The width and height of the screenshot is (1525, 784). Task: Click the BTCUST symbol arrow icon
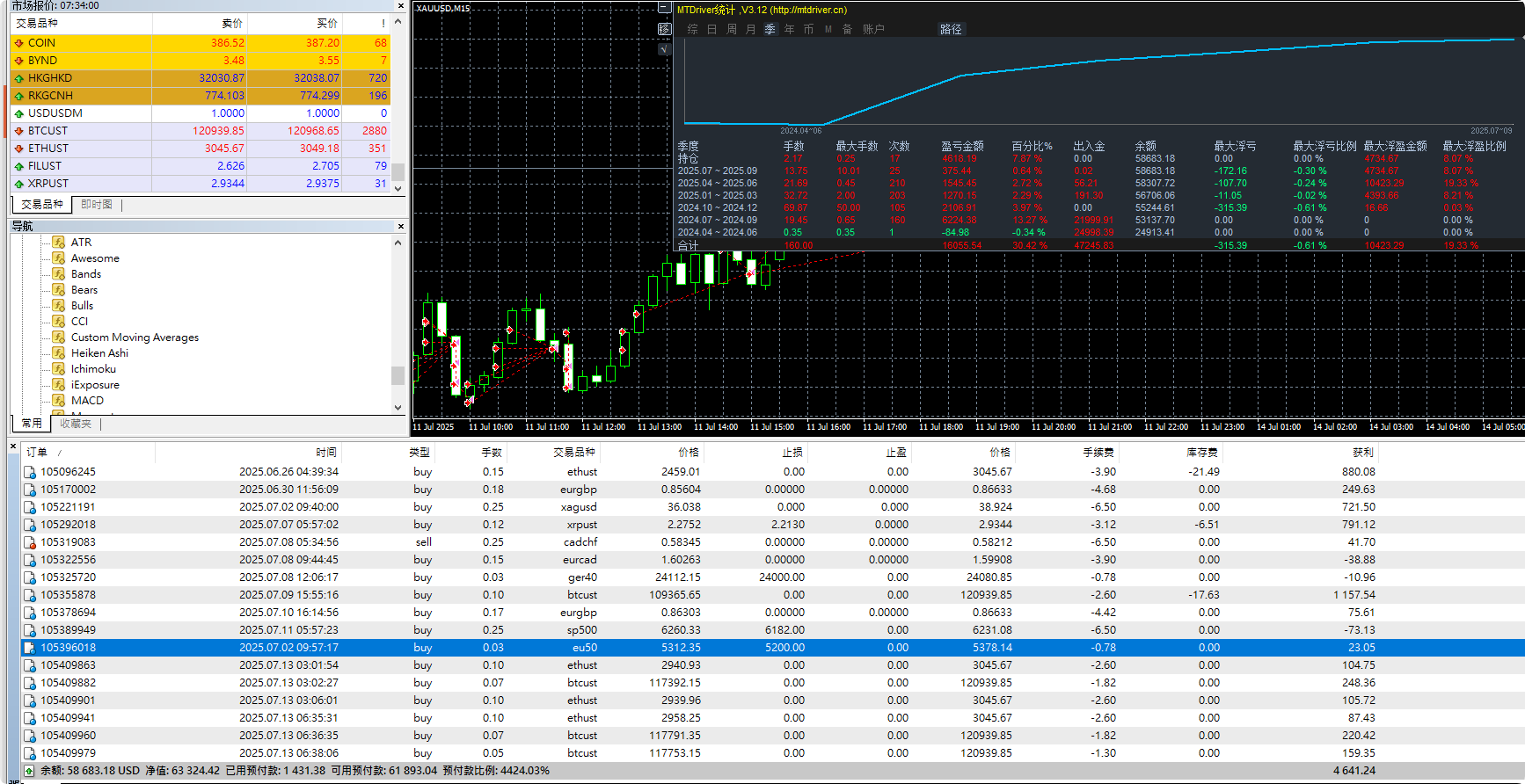[x=19, y=131]
